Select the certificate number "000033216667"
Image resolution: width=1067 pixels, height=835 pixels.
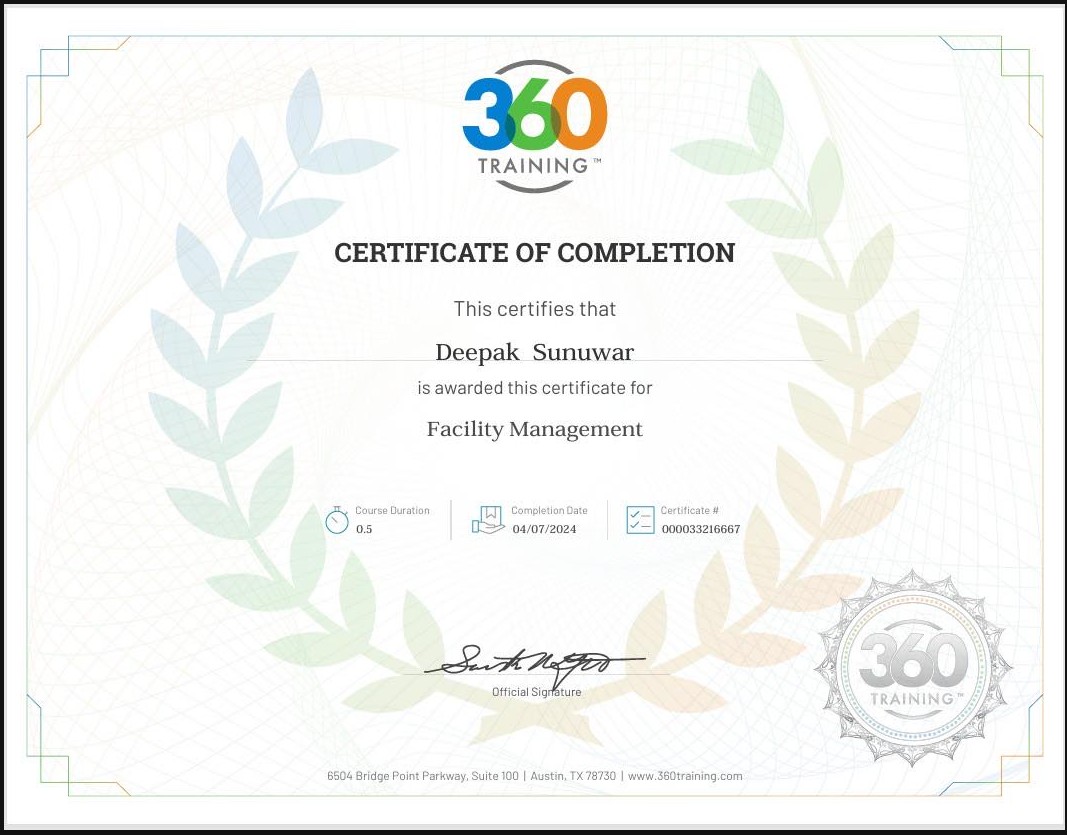click(701, 529)
